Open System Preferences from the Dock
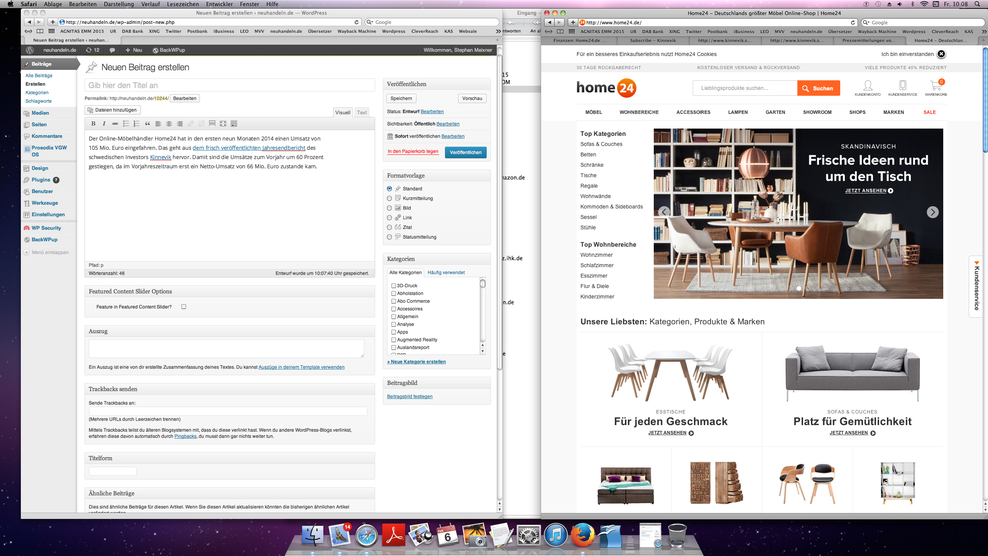 tap(528, 536)
